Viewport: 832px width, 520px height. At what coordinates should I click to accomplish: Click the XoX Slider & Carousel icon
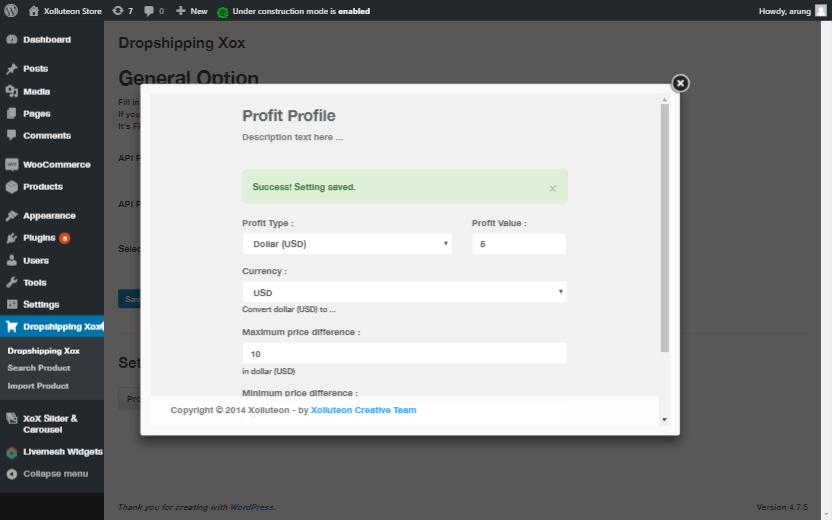click(12, 418)
